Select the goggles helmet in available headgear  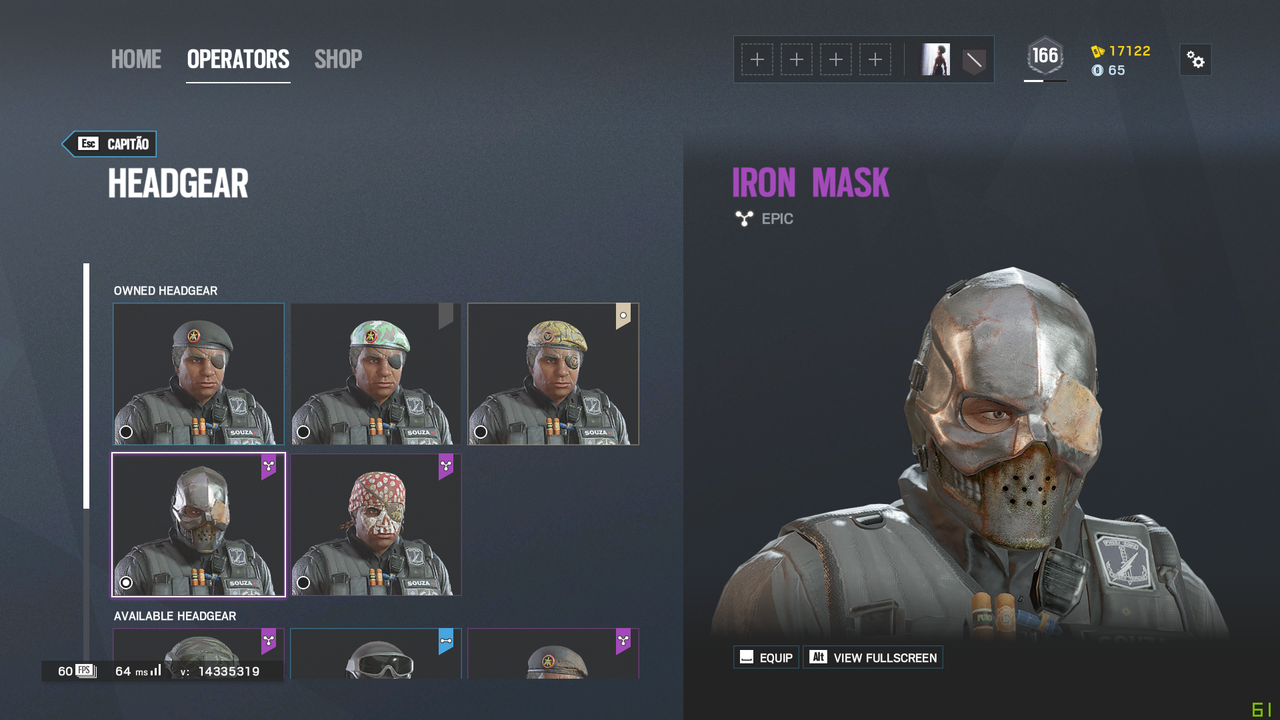click(x=376, y=654)
